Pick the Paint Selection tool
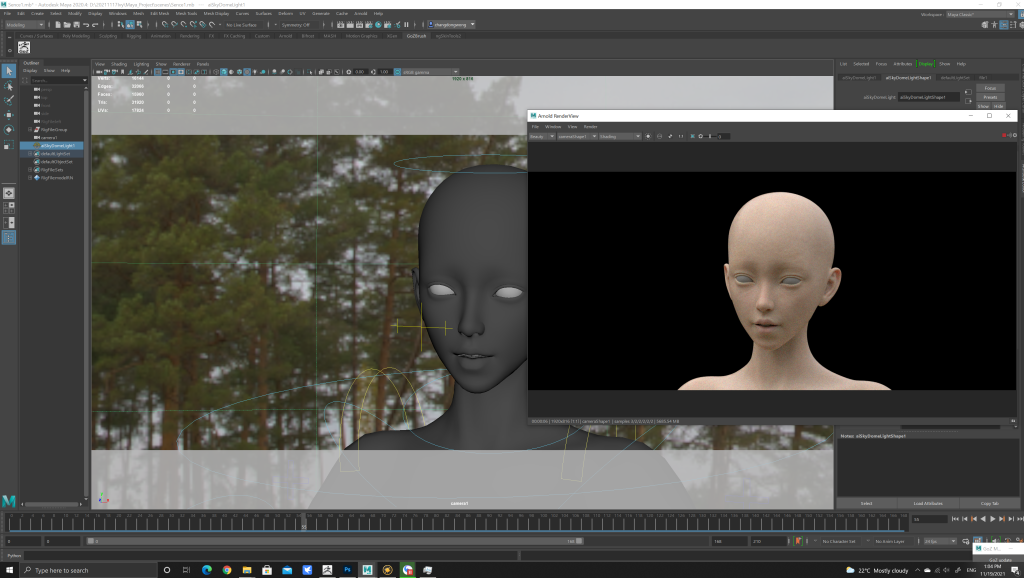Image resolution: width=1024 pixels, height=578 pixels. click(x=8, y=100)
